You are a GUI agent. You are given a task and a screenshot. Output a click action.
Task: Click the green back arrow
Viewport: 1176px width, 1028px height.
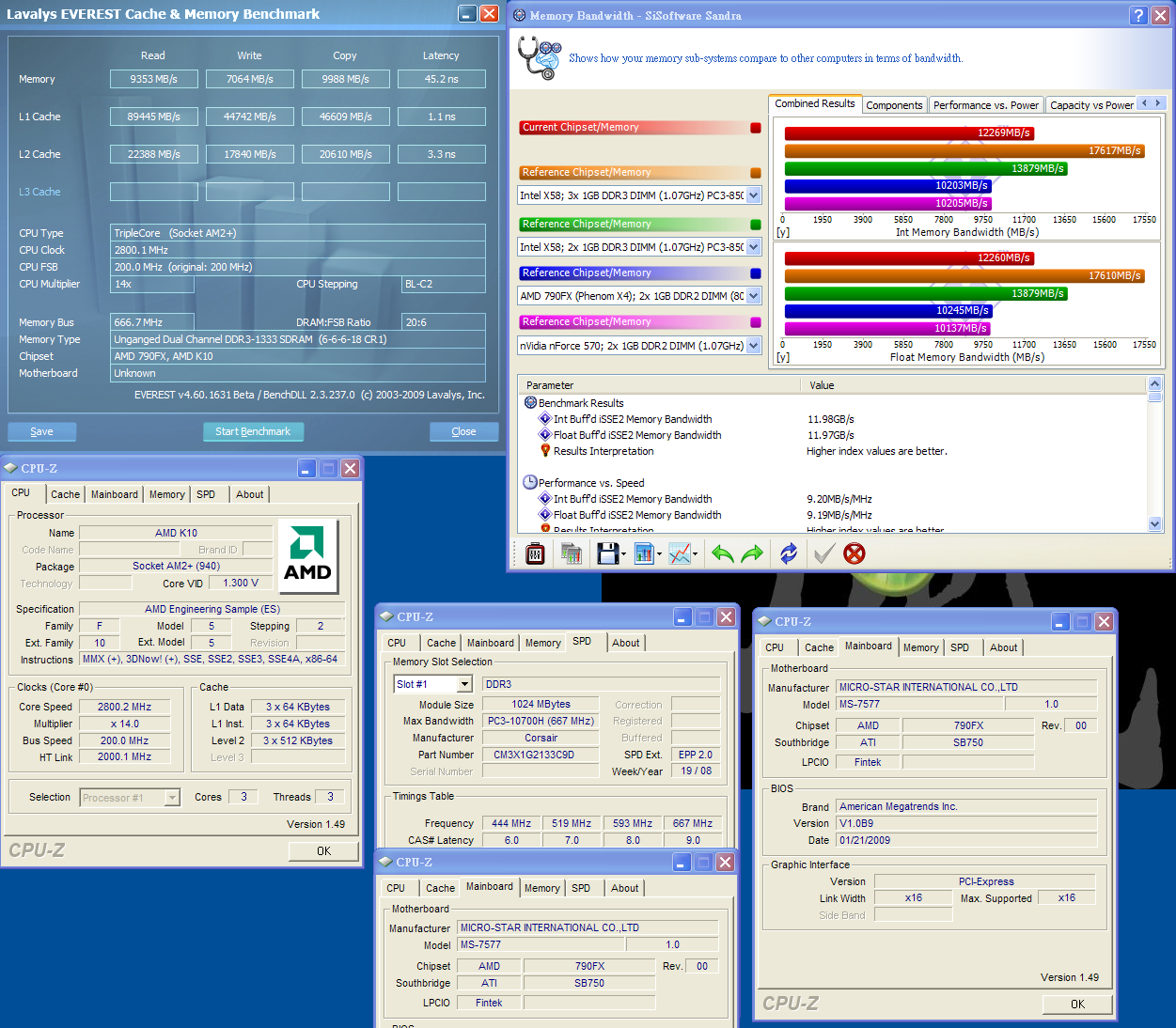click(722, 553)
